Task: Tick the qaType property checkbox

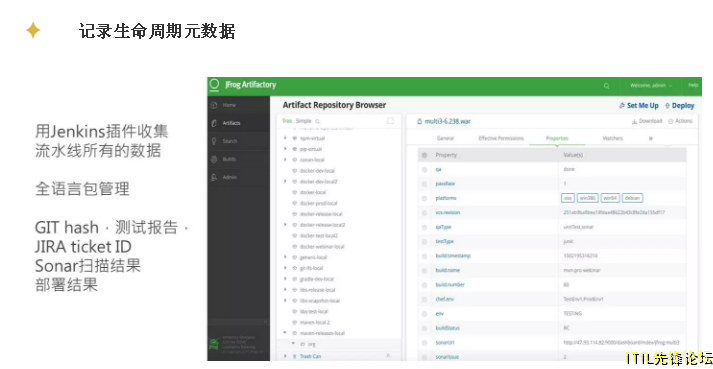Action: (424, 227)
